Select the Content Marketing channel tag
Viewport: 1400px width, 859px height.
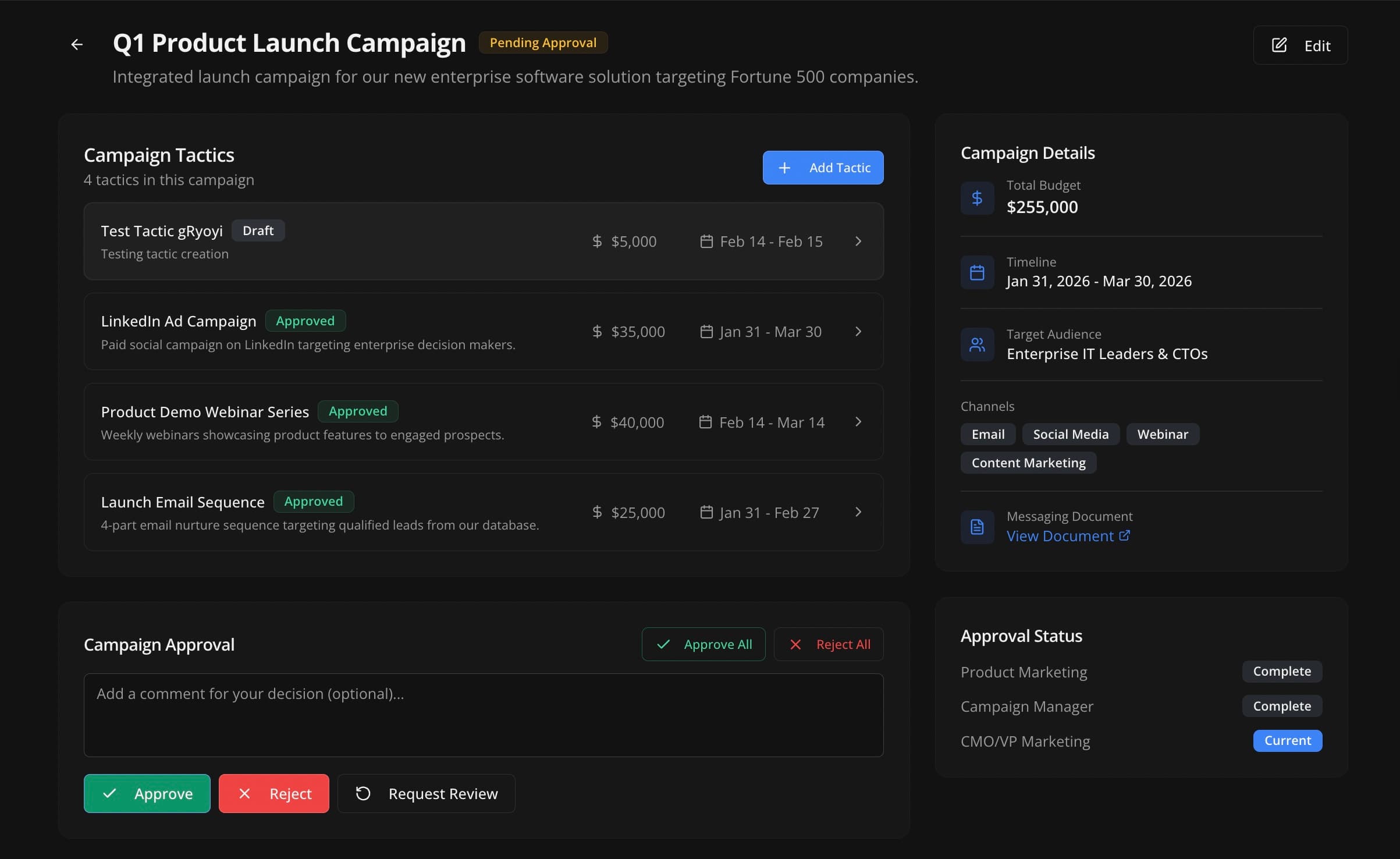pos(1028,462)
